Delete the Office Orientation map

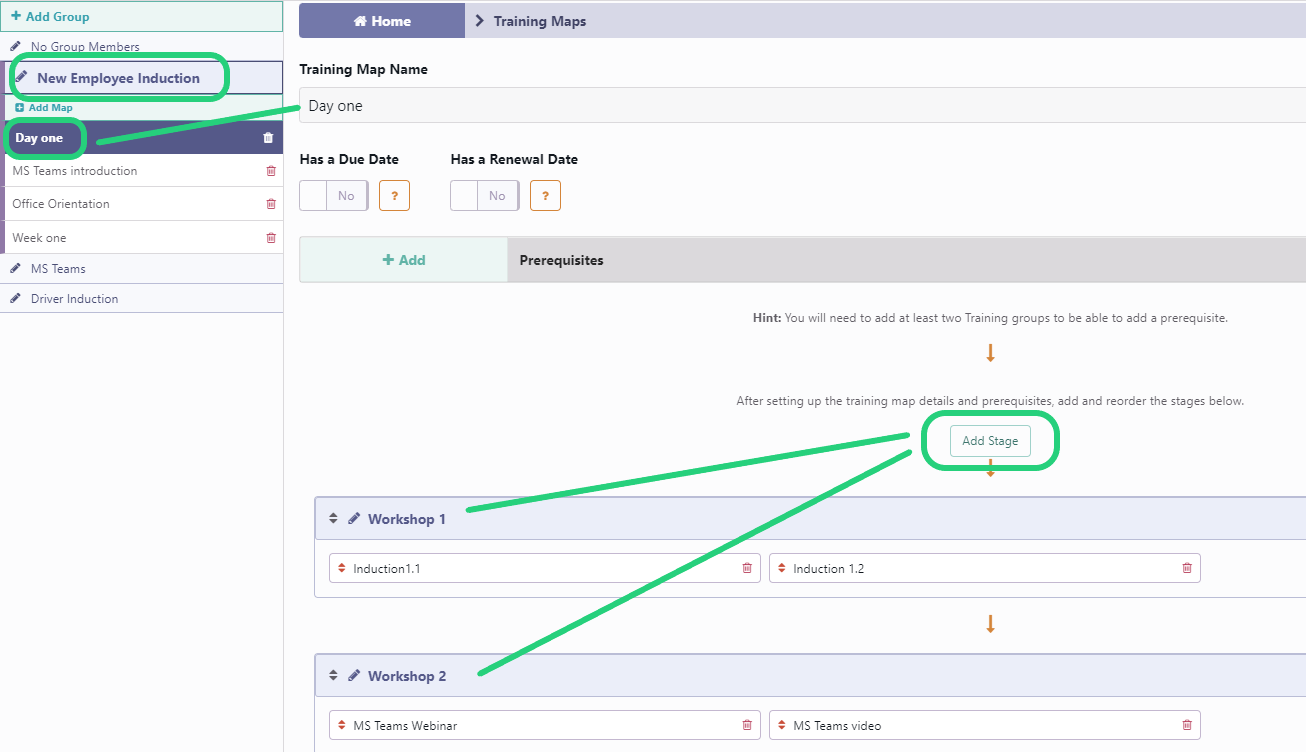tap(270, 203)
